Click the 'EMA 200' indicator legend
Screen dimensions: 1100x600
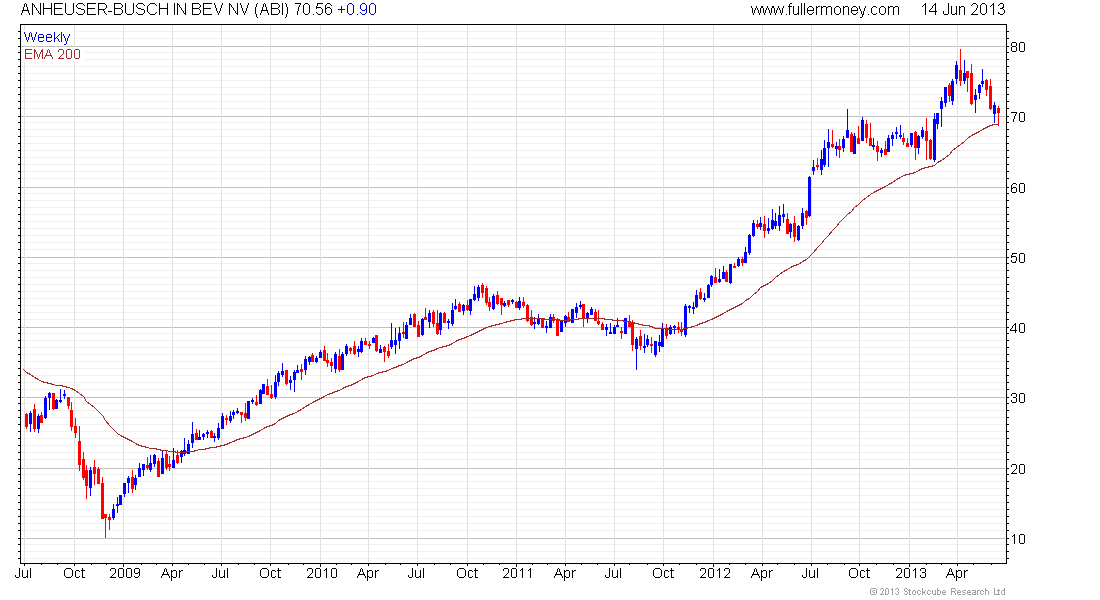pos(53,54)
